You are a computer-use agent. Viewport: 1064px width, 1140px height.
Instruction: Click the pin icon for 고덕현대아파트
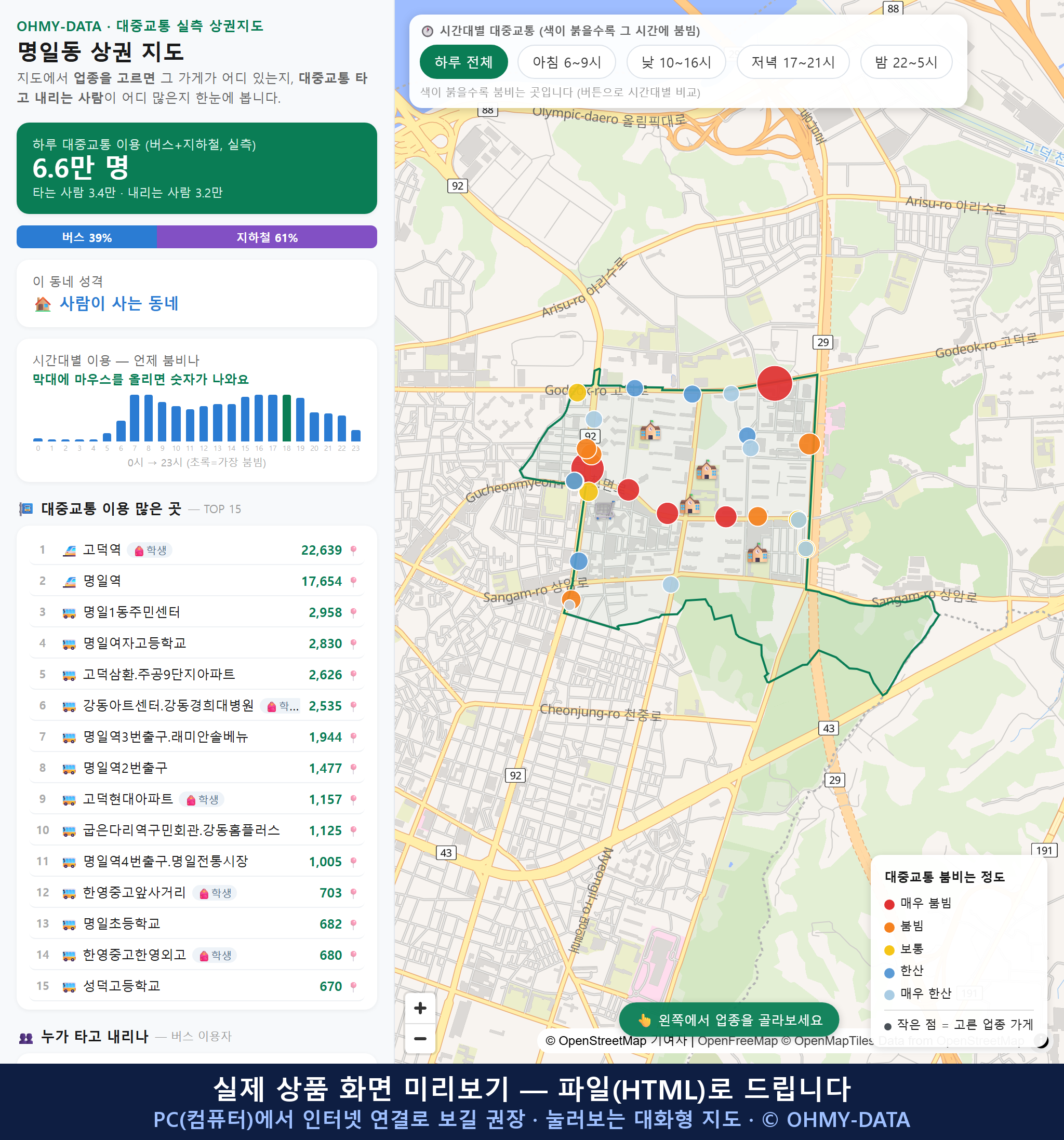353,799
